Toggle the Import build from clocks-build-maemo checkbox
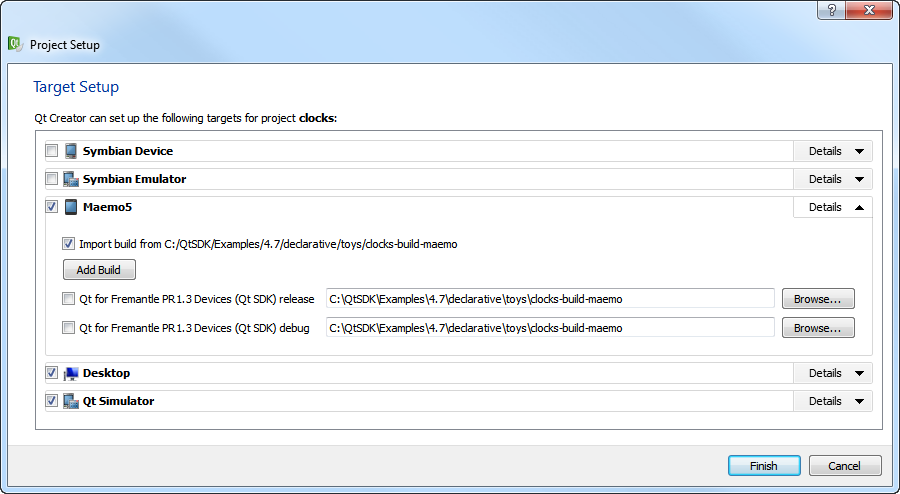This screenshot has height=494, width=900. (x=68, y=244)
